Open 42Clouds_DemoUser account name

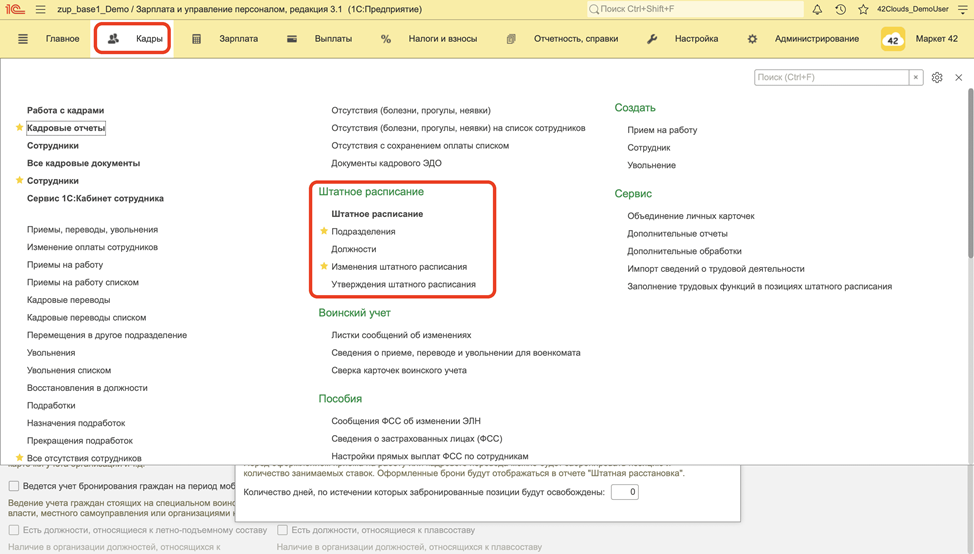(x=913, y=9)
